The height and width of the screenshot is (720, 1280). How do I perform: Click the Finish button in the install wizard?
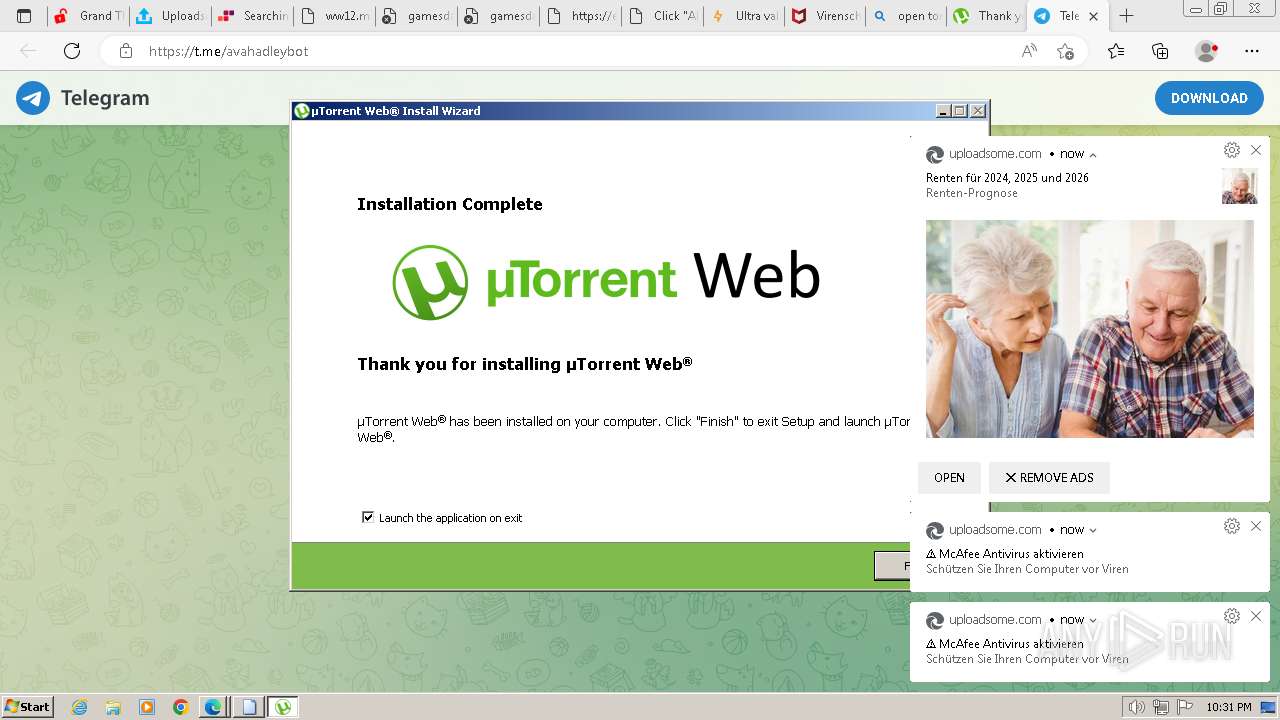coord(893,566)
